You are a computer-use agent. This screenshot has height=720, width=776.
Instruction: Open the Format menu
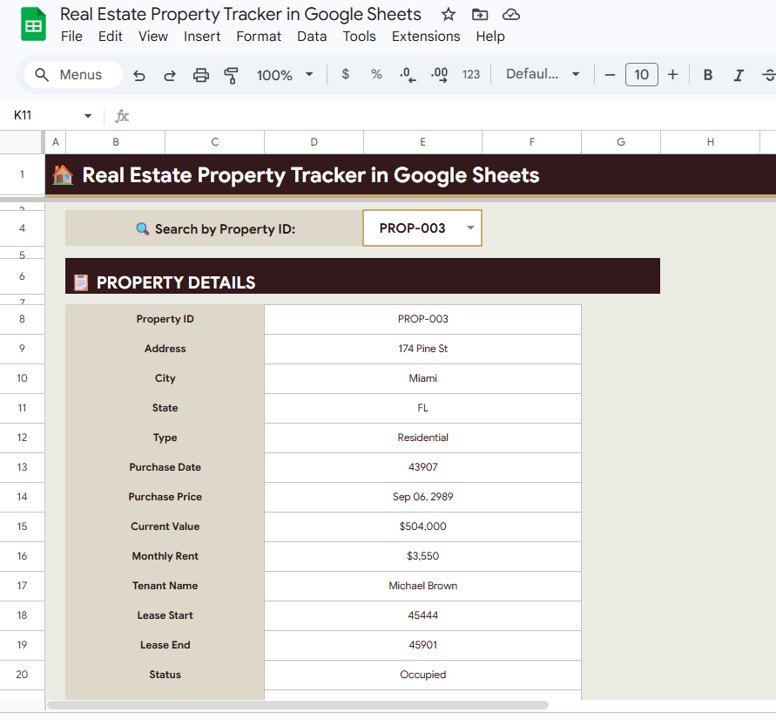258,36
